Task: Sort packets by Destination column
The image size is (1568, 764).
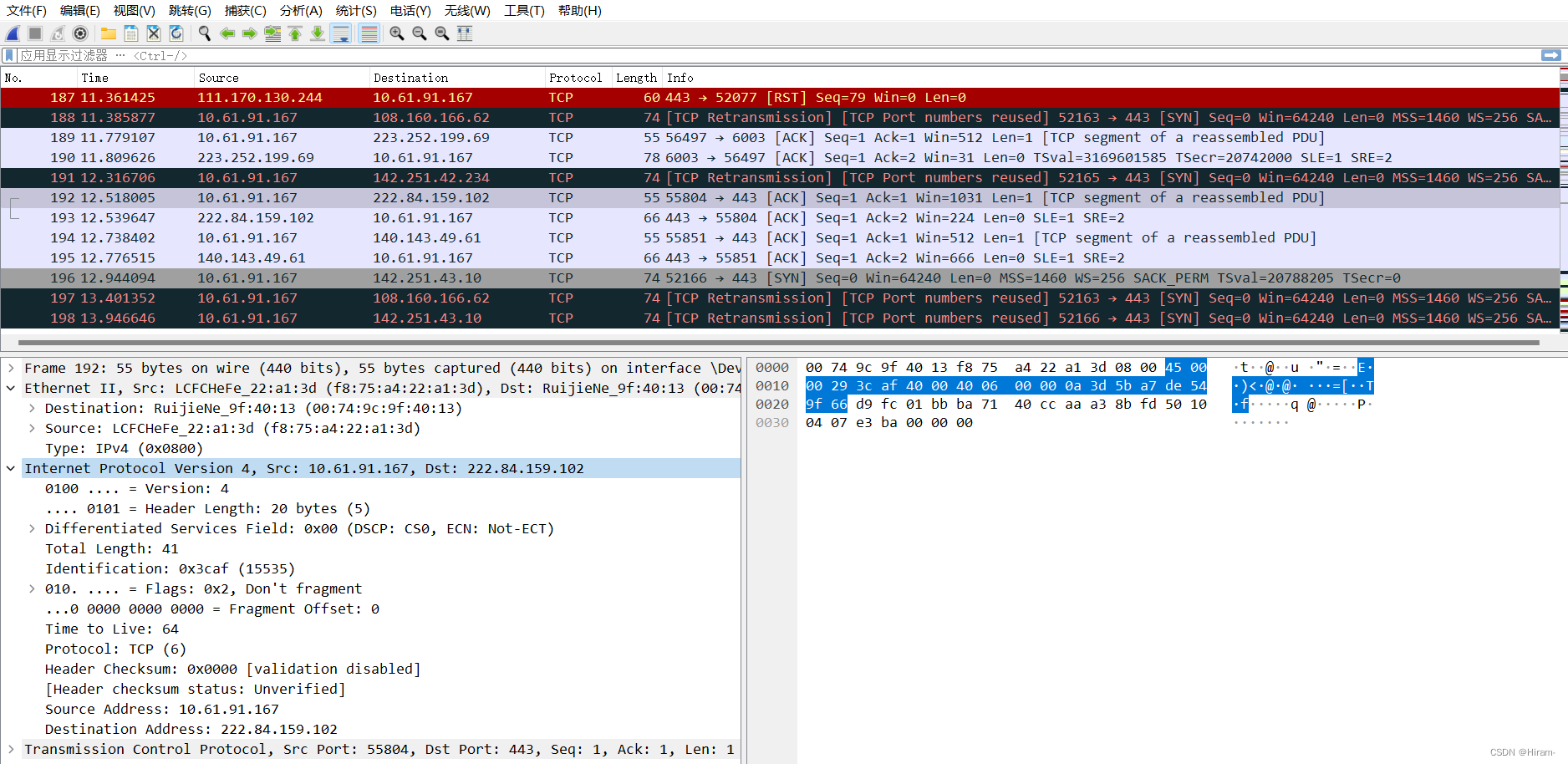Action: [x=457, y=78]
